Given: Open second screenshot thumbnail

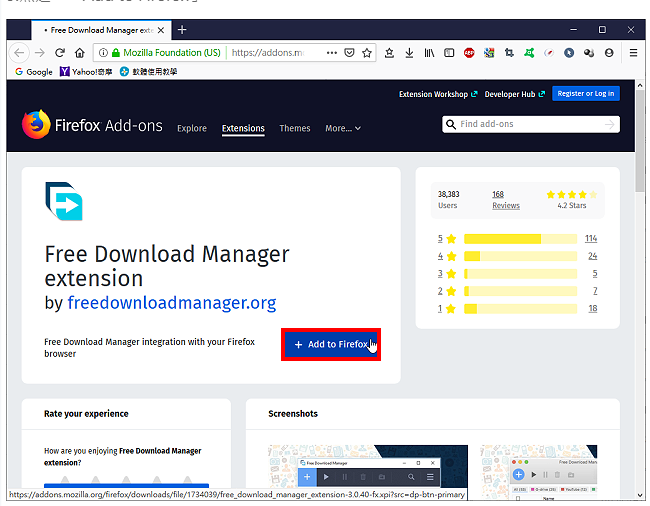Looking at the screenshot, I should pyautogui.click(x=538, y=472).
